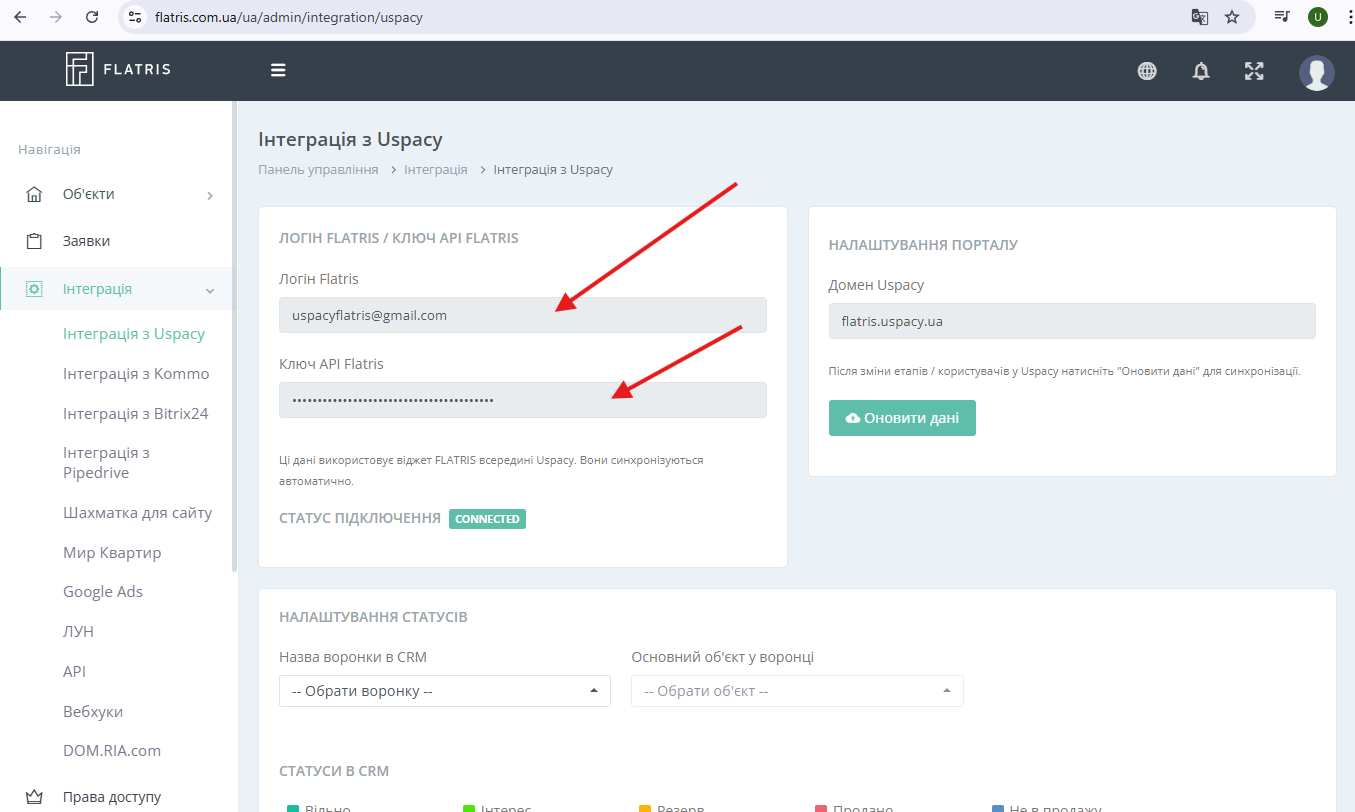
Task: Collapse the Інтеграція submenu chevron
Action: point(210,290)
